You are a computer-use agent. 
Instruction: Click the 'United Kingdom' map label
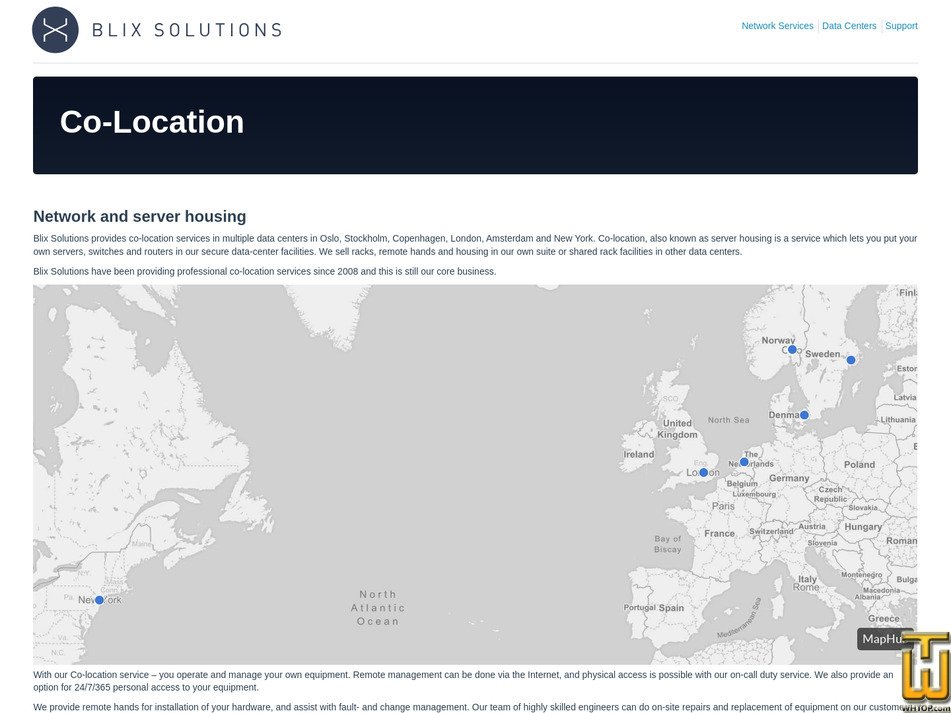click(x=677, y=429)
